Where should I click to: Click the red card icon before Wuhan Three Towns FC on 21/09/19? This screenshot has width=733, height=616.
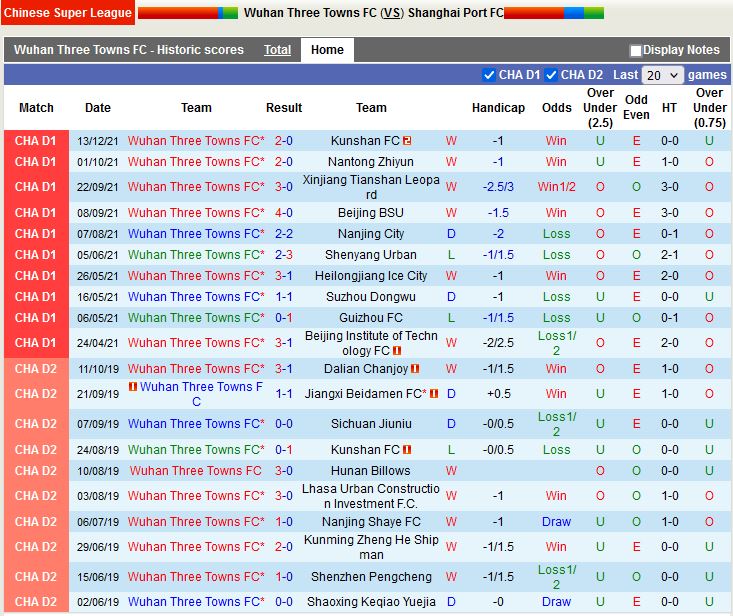[133, 387]
